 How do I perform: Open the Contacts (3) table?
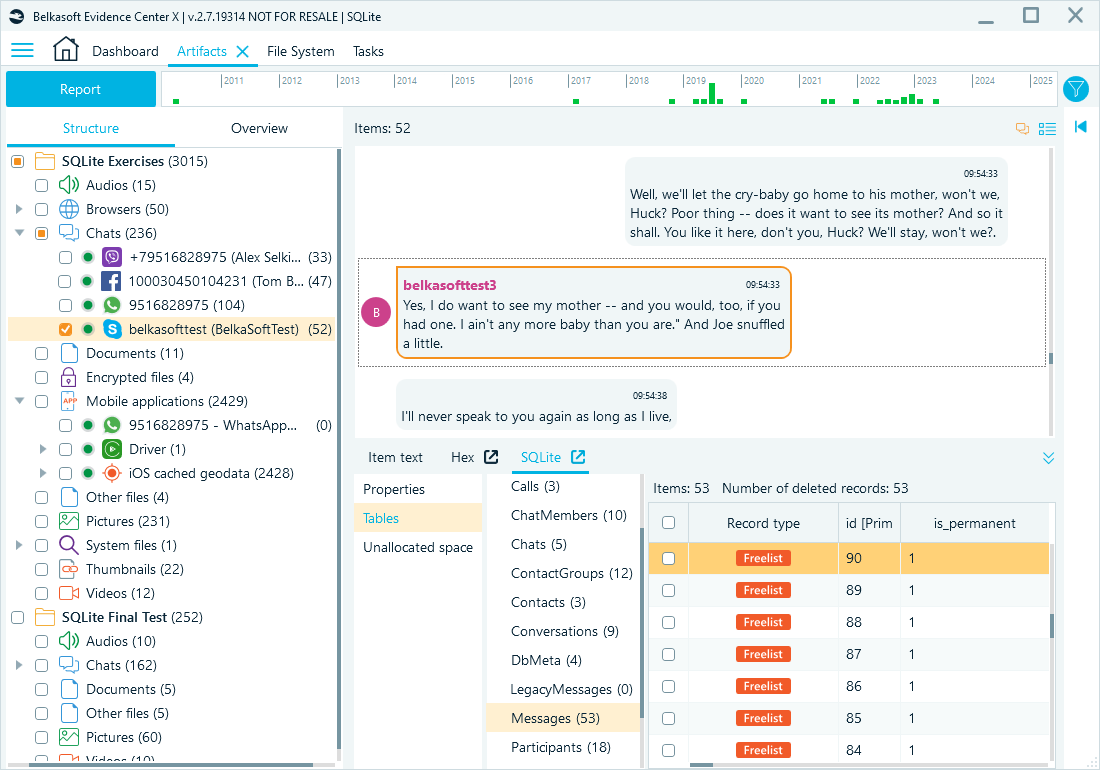[563, 602]
